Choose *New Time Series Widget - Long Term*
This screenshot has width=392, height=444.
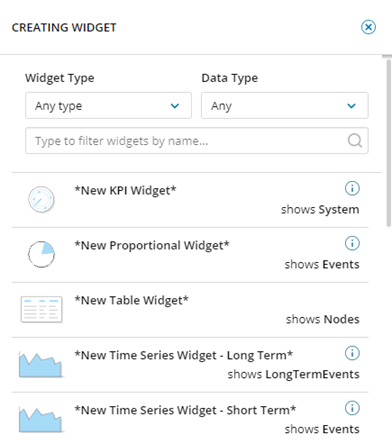point(190,365)
